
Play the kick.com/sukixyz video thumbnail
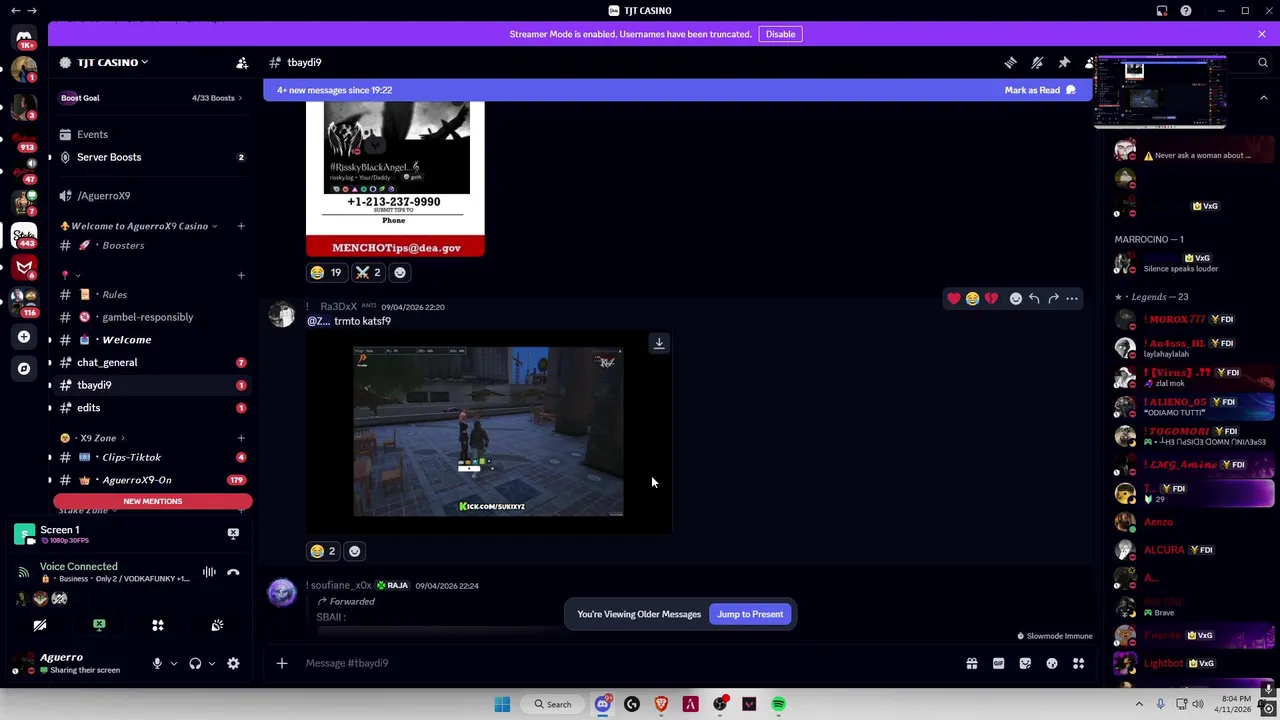[488, 431]
